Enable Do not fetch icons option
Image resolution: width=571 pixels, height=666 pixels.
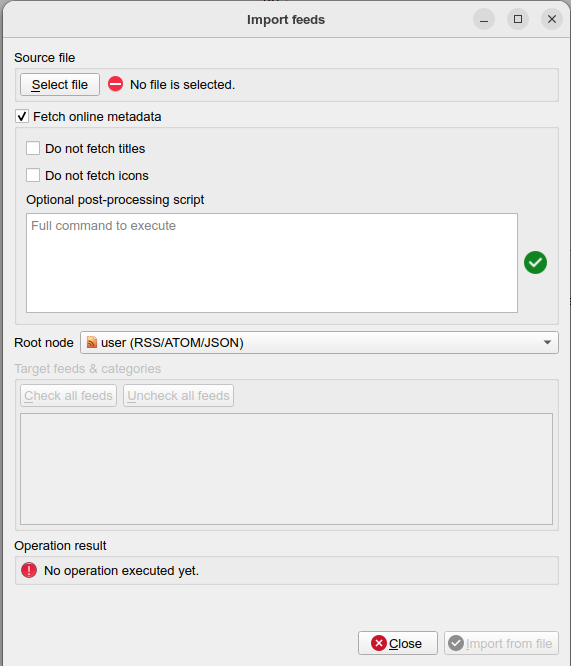point(33,175)
